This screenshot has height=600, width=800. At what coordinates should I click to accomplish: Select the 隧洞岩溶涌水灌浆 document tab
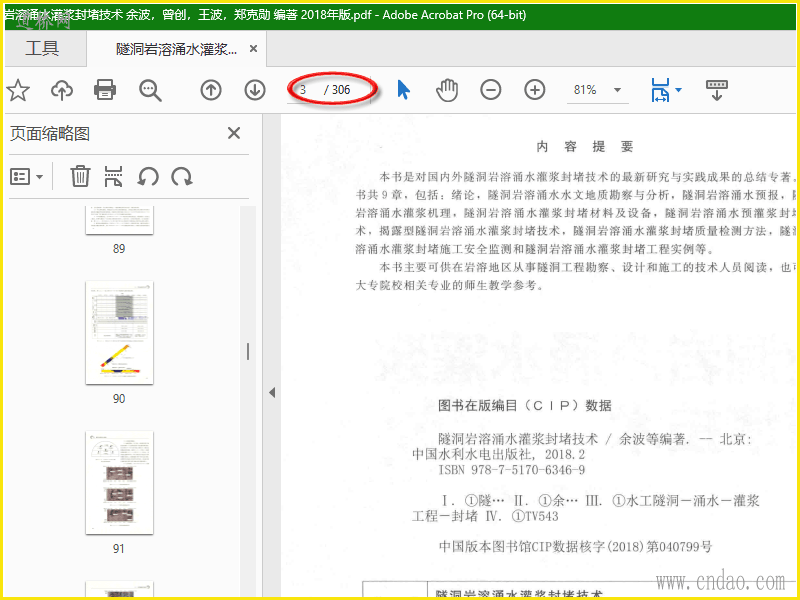[x=177, y=49]
